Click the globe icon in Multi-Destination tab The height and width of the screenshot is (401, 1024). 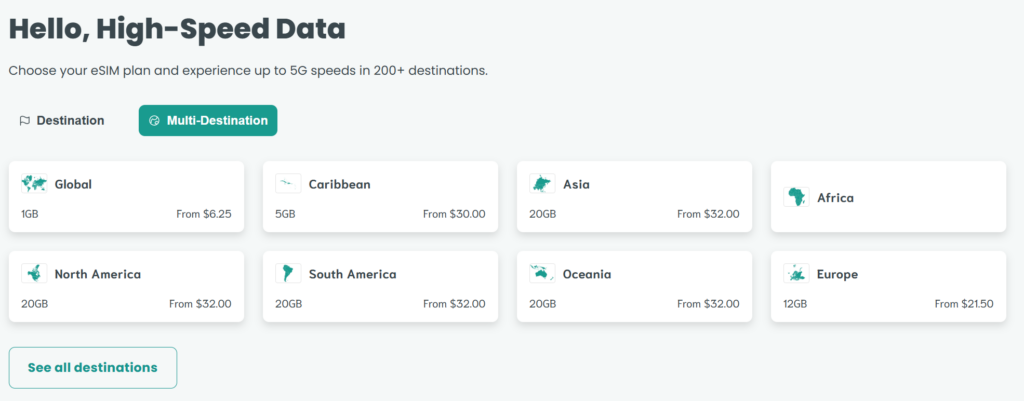[155, 121]
